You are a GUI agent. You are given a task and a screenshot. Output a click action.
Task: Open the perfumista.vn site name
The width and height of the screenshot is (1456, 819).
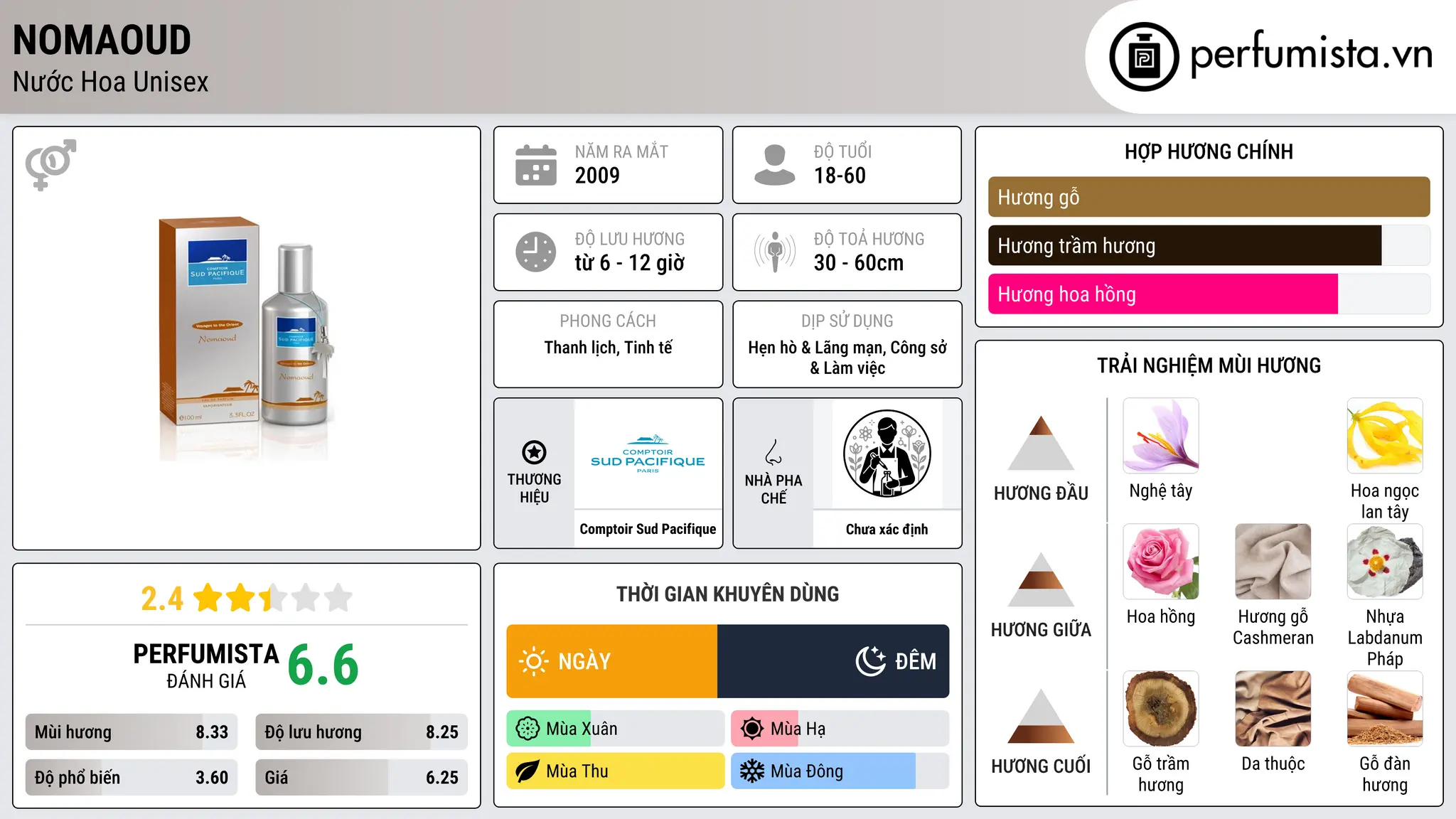tap(1312, 54)
